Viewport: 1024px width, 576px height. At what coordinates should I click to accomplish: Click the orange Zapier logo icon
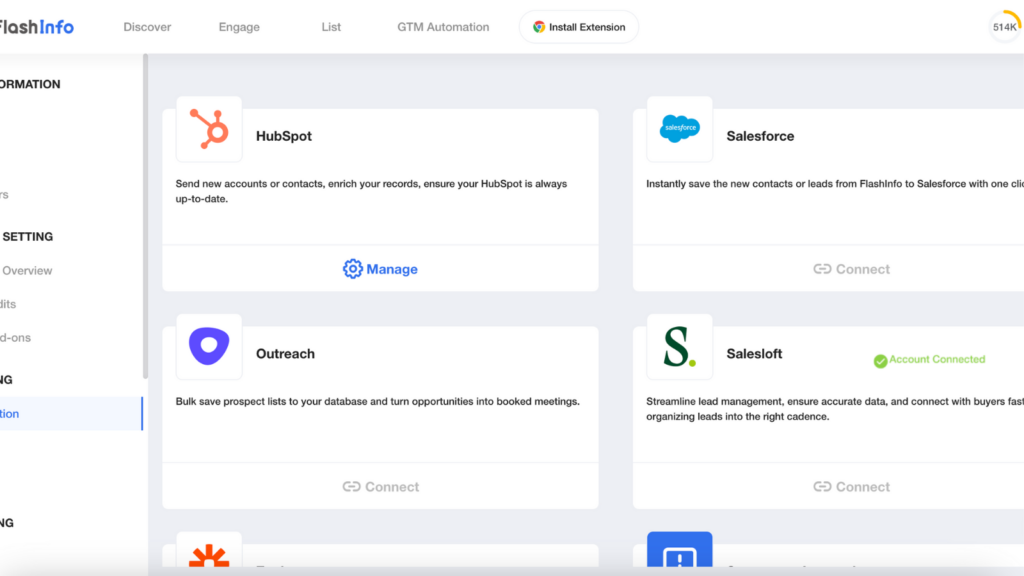tap(209, 554)
